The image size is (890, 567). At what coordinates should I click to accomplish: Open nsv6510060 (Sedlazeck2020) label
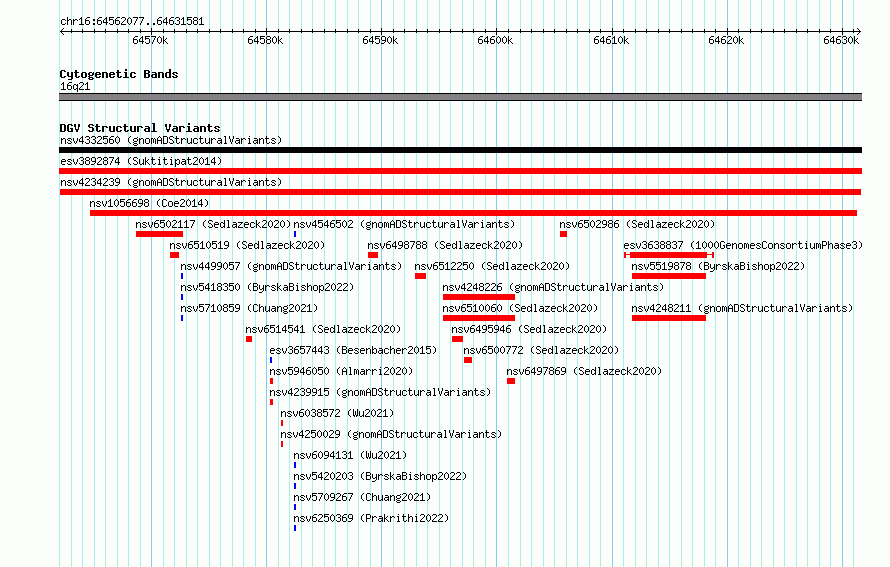(x=520, y=308)
